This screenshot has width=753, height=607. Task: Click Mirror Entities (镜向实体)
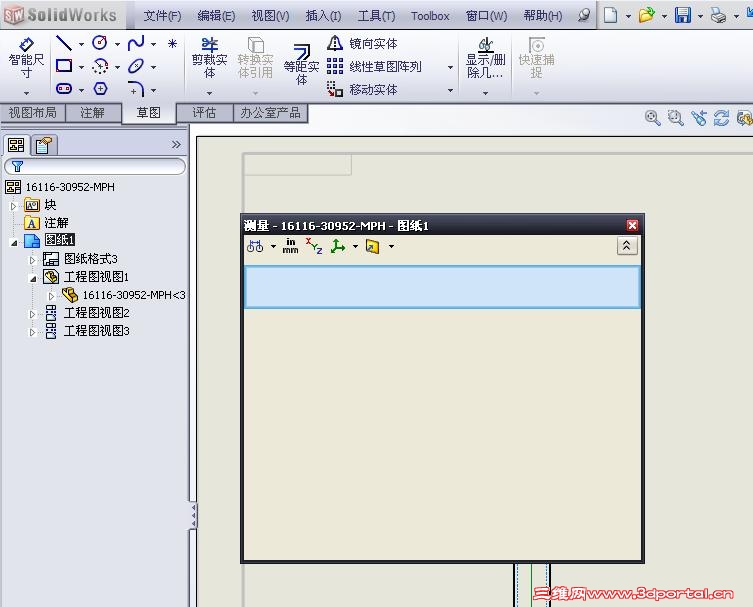[x=362, y=44]
